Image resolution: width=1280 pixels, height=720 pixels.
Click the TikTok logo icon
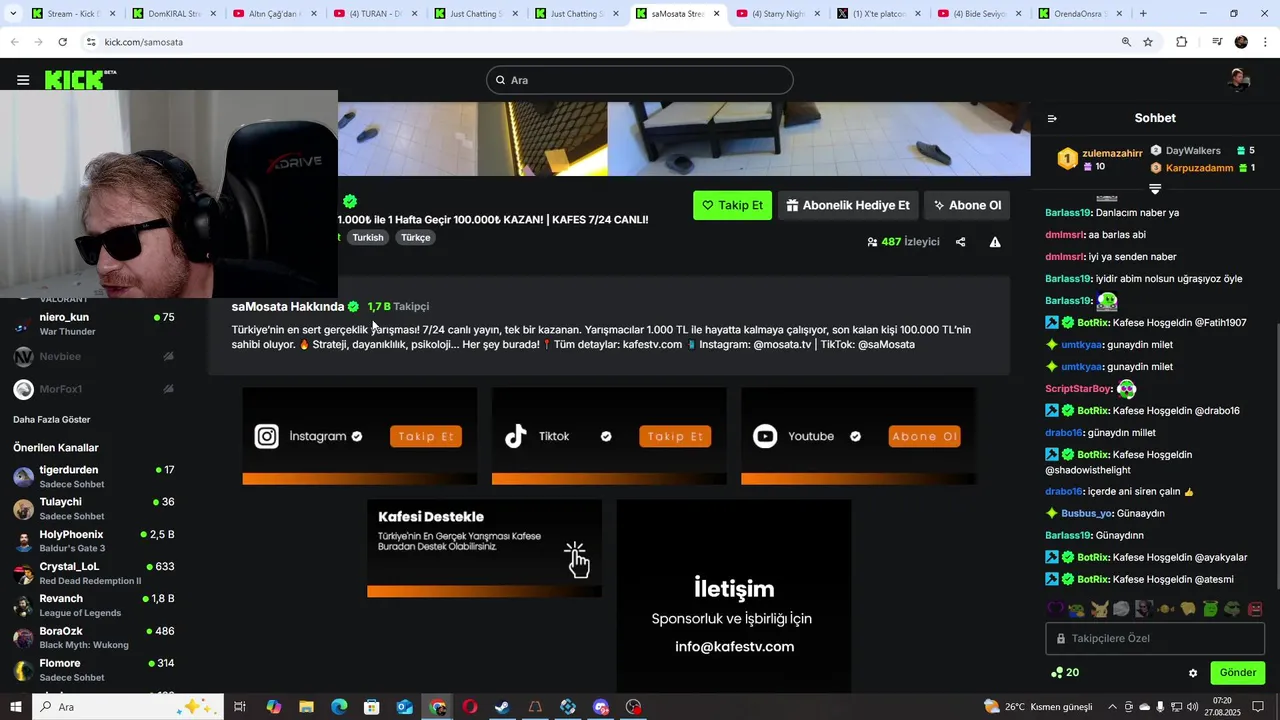pyautogui.click(x=516, y=436)
